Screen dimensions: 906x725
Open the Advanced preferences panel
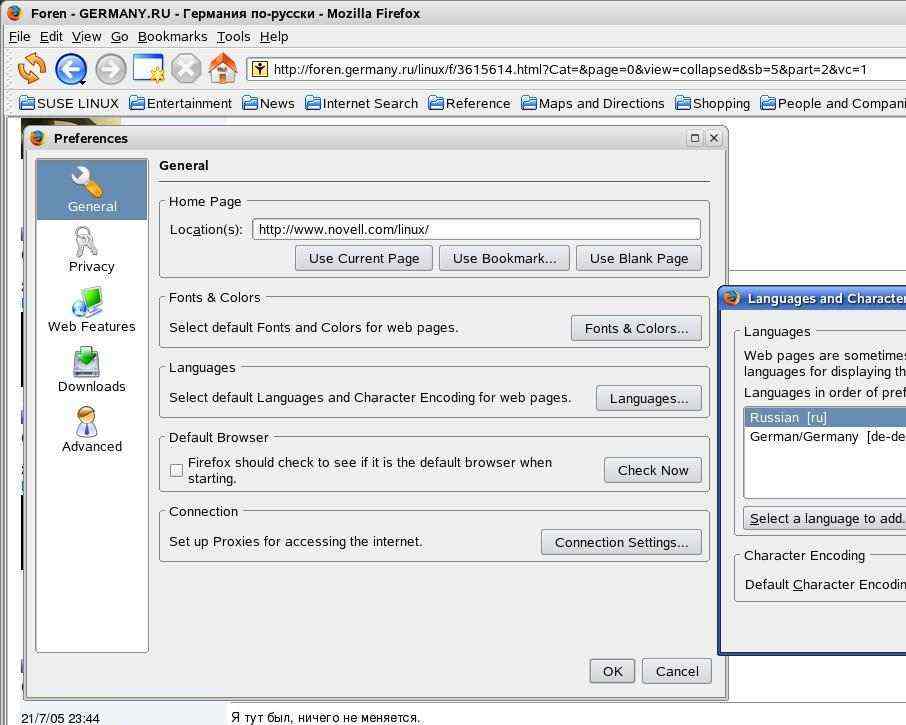coord(92,430)
